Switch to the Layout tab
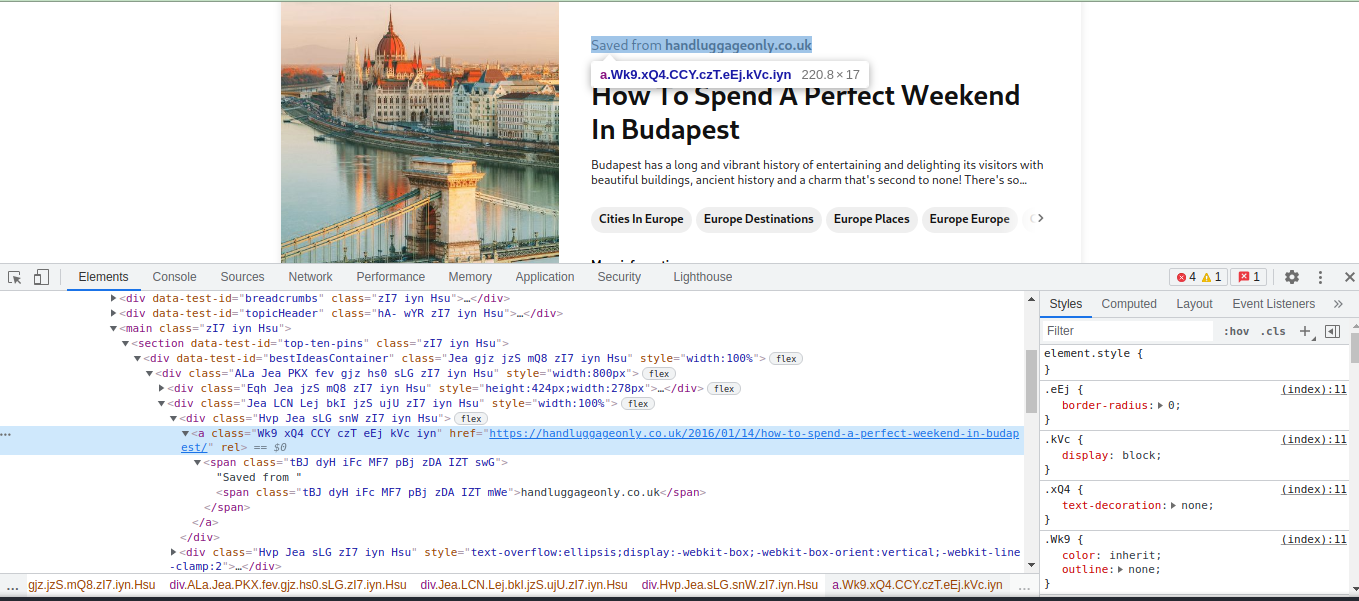This screenshot has height=601, width=1359. (x=1194, y=304)
